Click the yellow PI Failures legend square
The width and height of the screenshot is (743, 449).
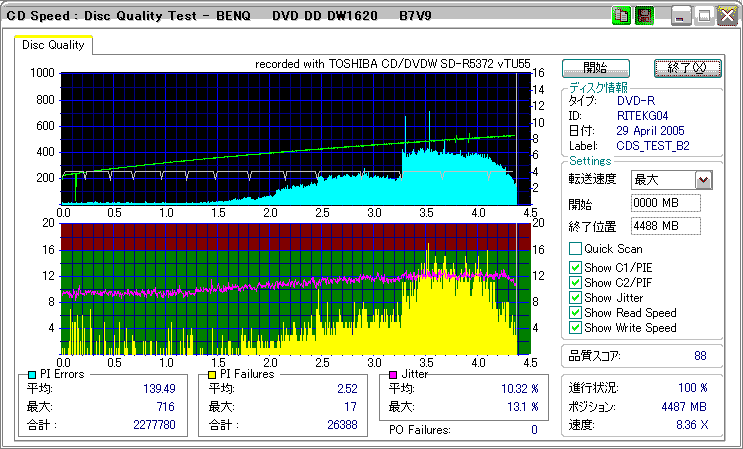point(213,374)
